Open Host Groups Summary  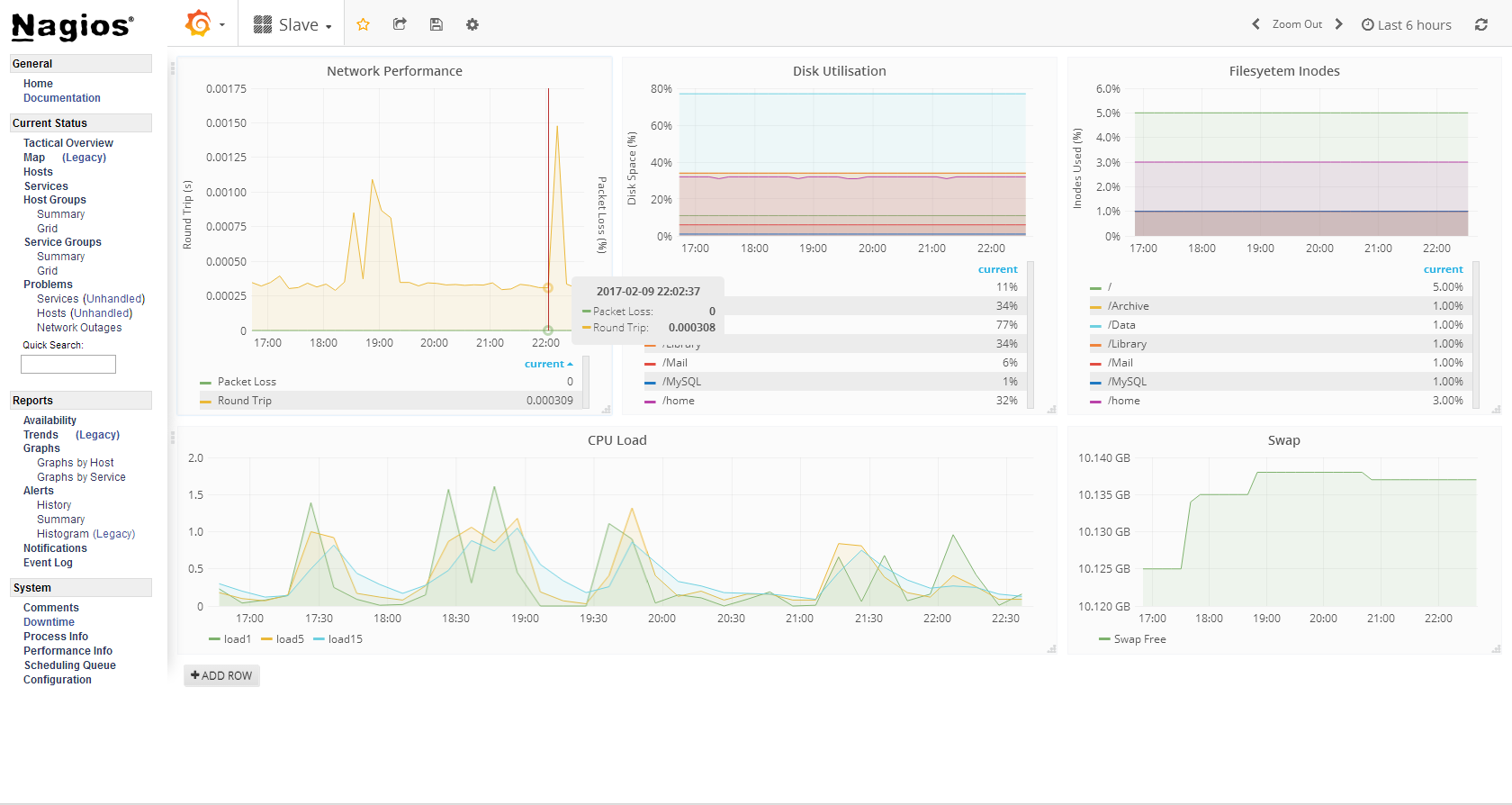61,214
